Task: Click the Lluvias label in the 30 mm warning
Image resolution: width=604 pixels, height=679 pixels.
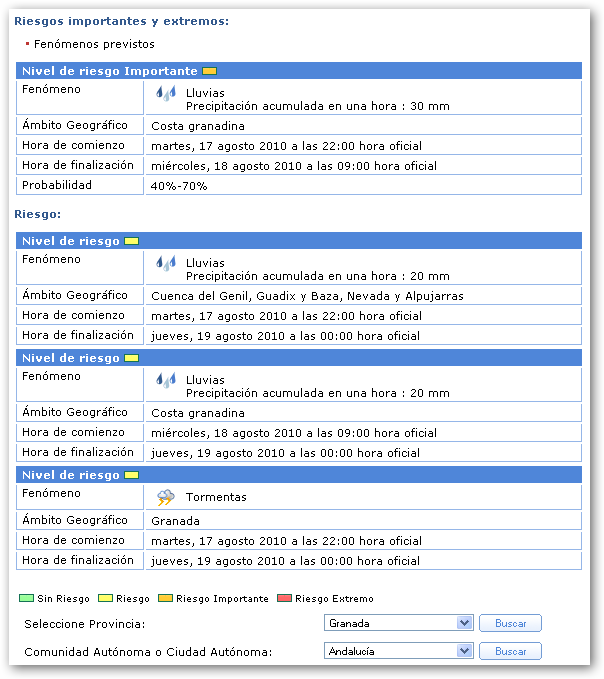Action: [205, 92]
